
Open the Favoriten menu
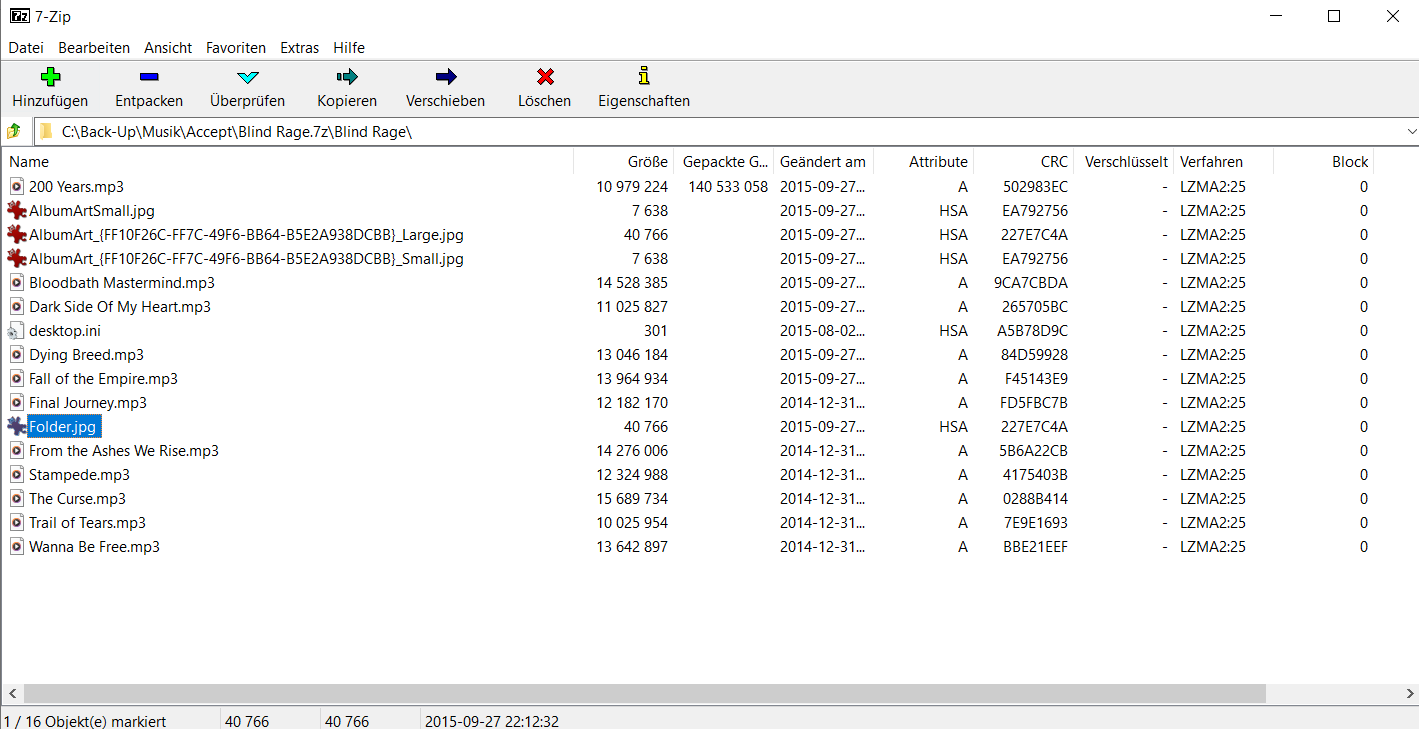[x=236, y=48]
